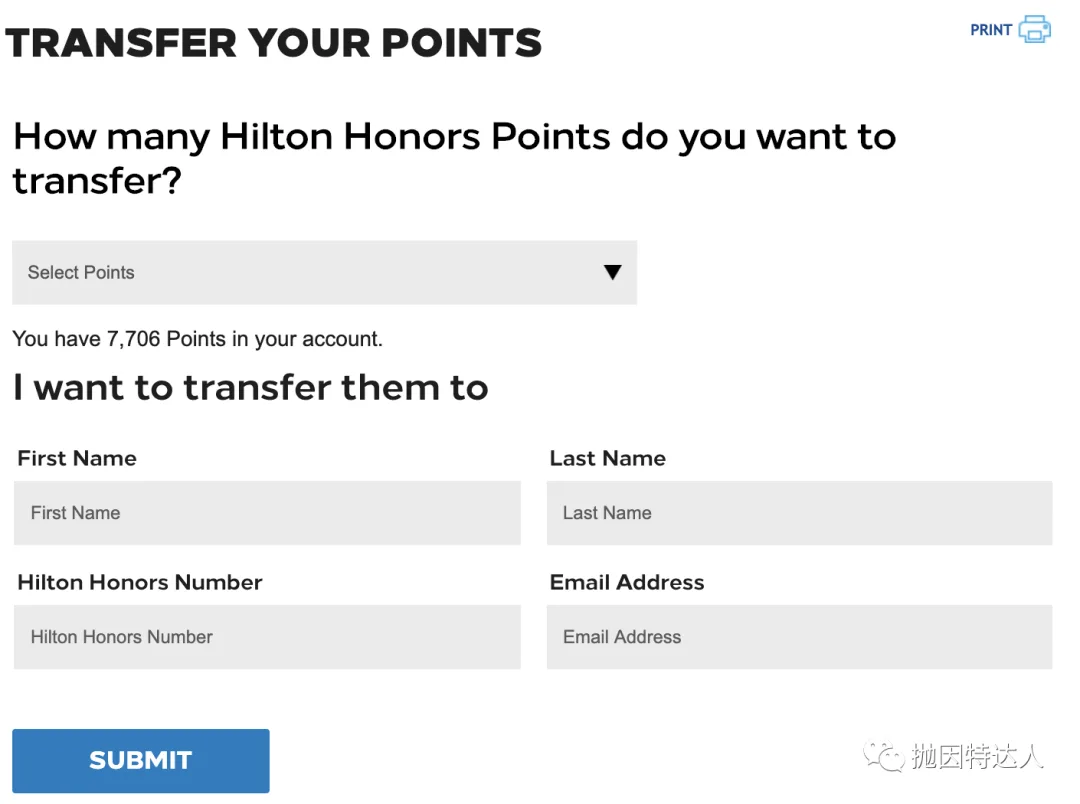Click the PRINT text link
Image resolution: width=1080 pixels, height=804 pixels.
tap(990, 30)
